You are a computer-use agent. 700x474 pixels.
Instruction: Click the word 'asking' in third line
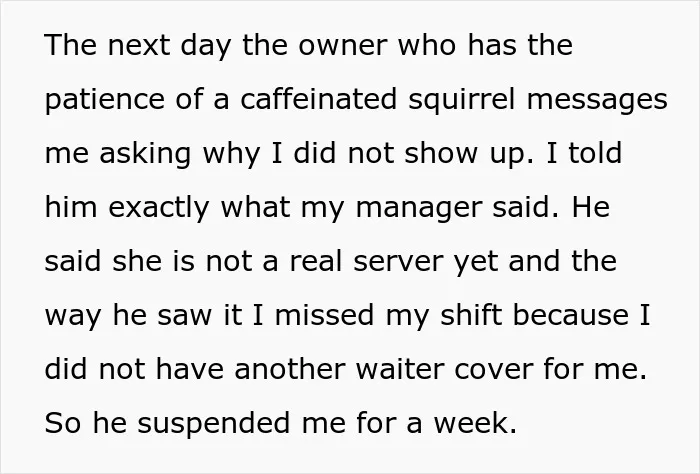point(145,155)
